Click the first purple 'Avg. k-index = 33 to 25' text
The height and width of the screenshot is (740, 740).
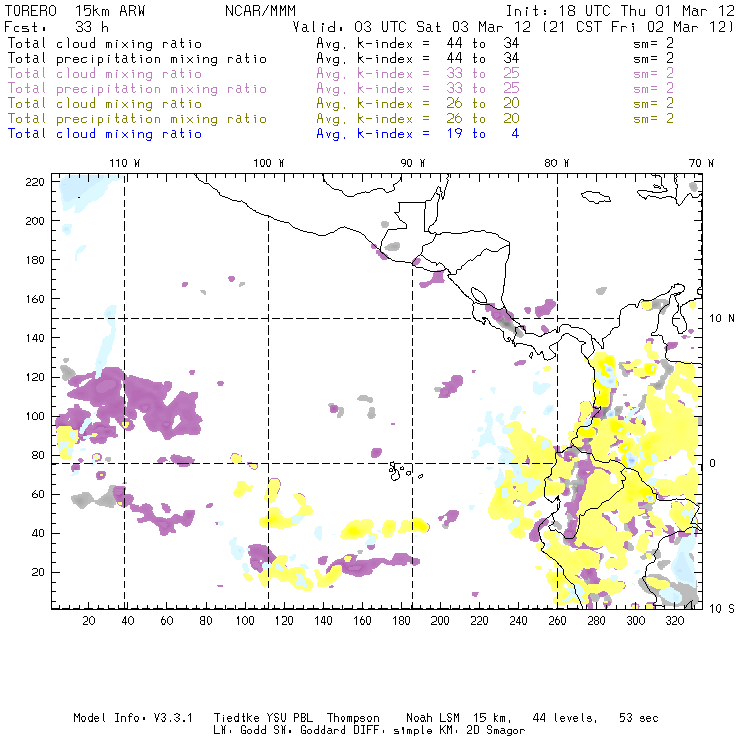(x=418, y=74)
